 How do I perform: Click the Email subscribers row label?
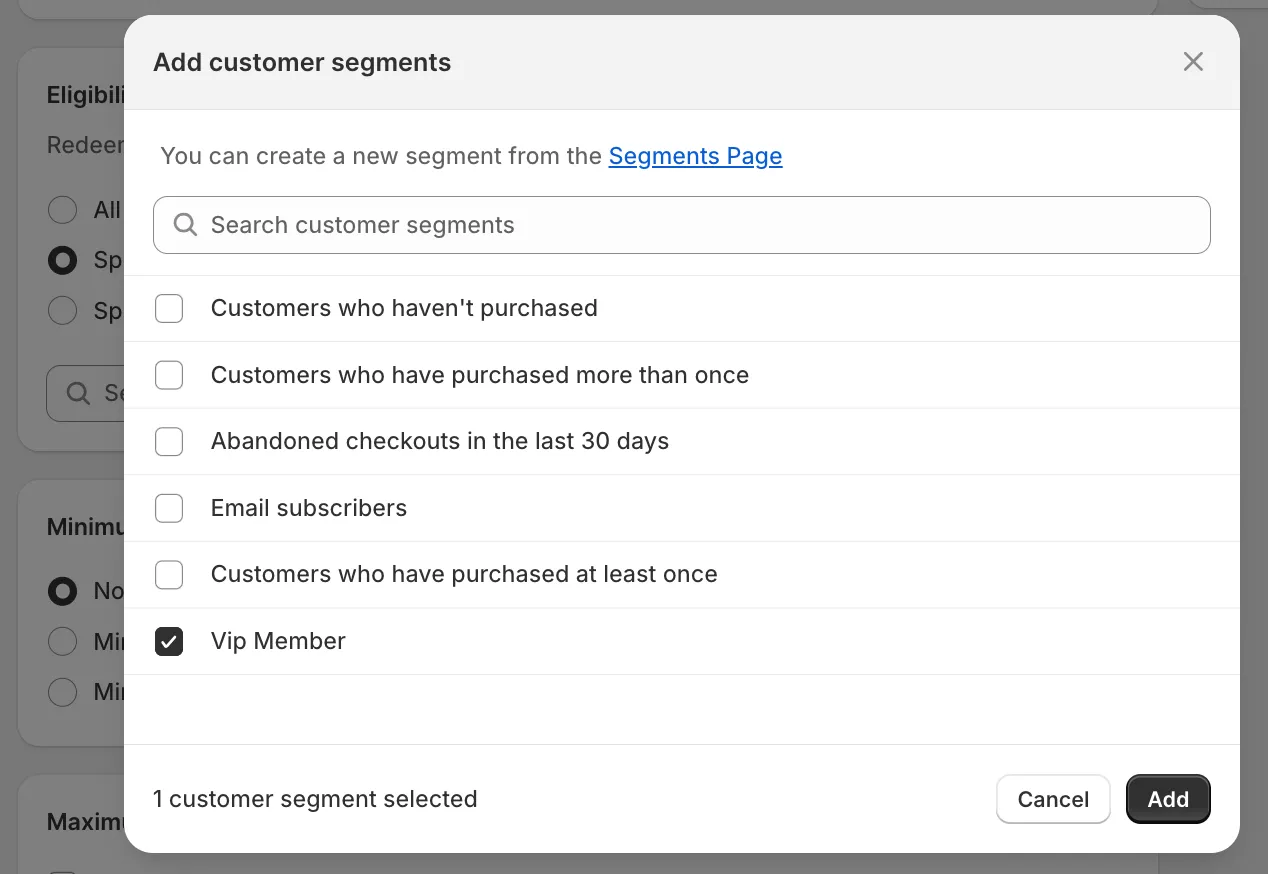[x=308, y=508]
